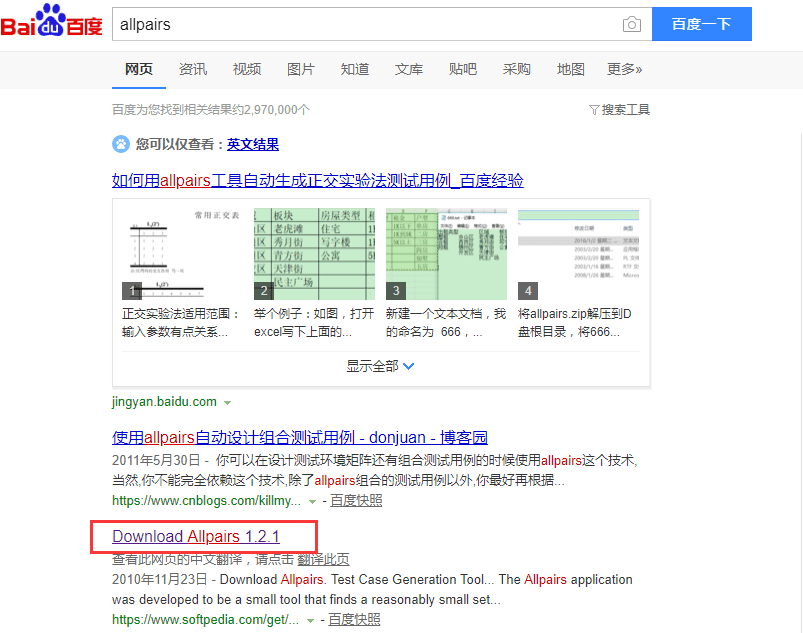Open thumbnail 3 text document image

pos(446,254)
